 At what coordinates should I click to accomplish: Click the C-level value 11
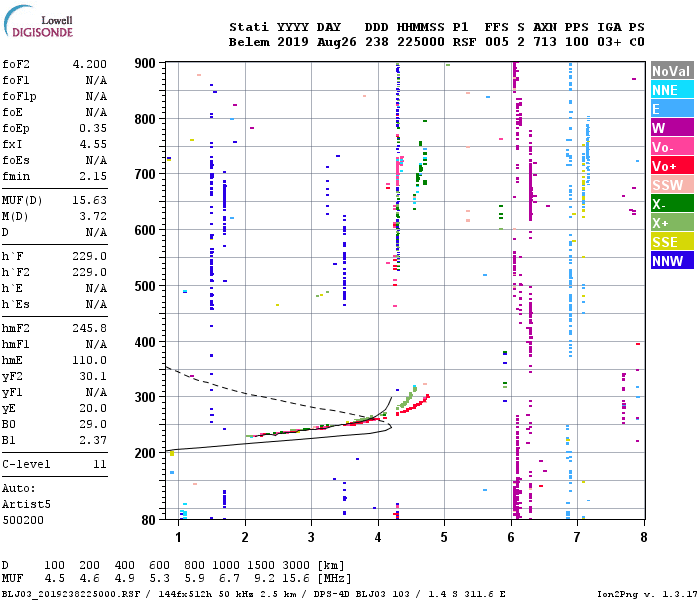pos(100,464)
